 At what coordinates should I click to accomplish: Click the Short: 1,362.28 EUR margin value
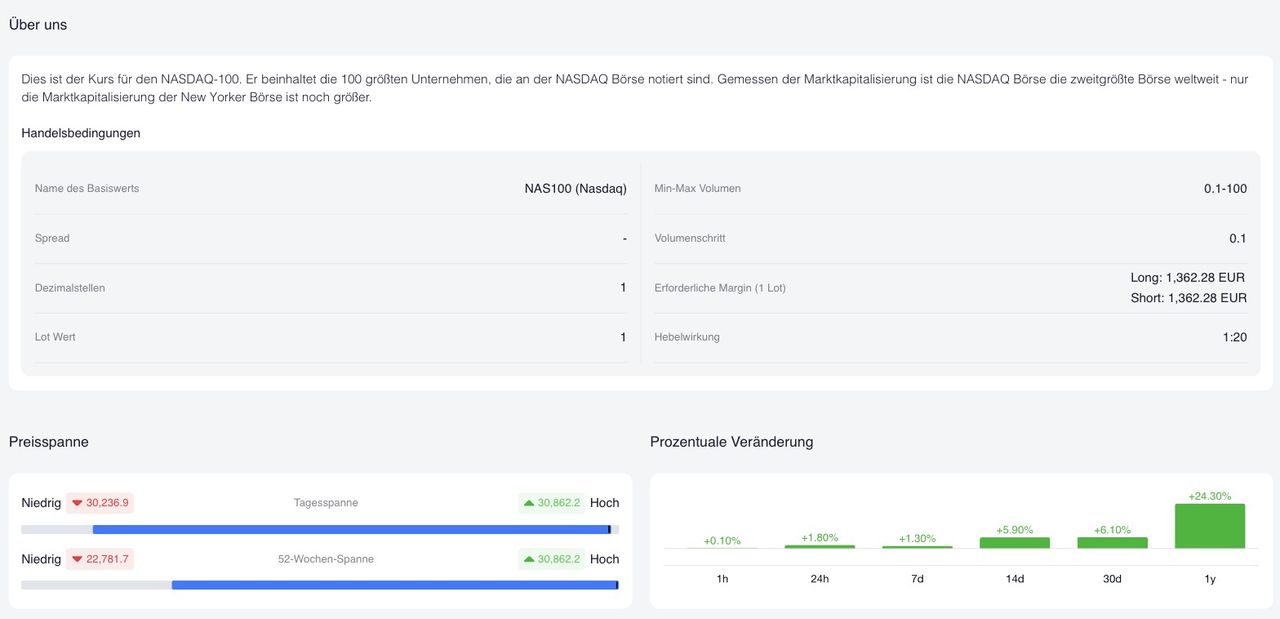1189,298
